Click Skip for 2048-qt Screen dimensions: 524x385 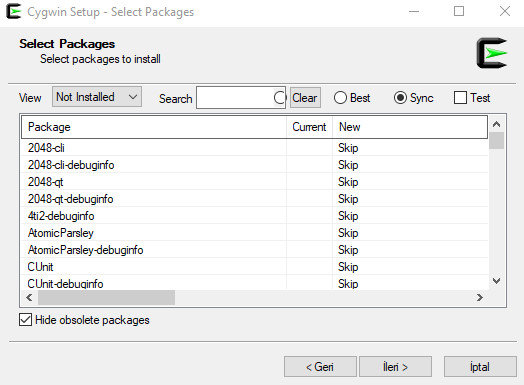click(x=348, y=182)
